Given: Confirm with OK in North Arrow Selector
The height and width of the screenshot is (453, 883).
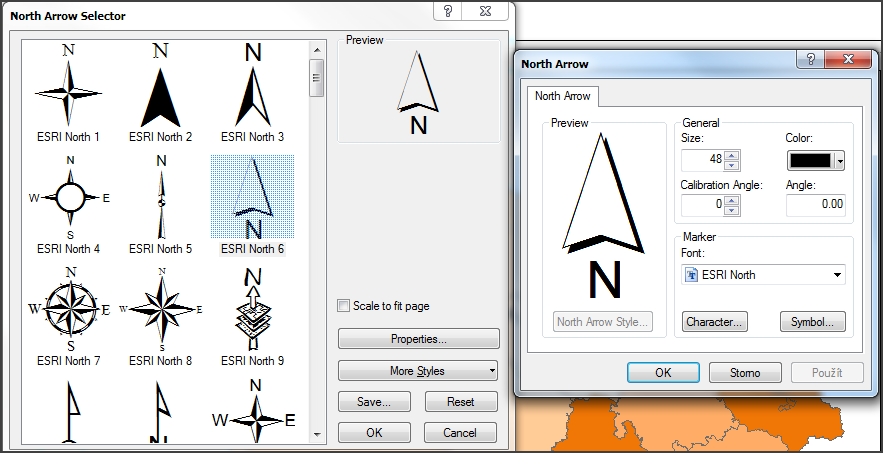Looking at the screenshot, I should pyautogui.click(x=374, y=433).
